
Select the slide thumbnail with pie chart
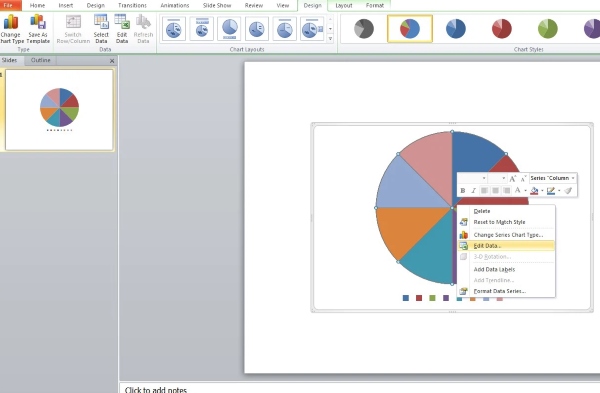click(59, 110)
